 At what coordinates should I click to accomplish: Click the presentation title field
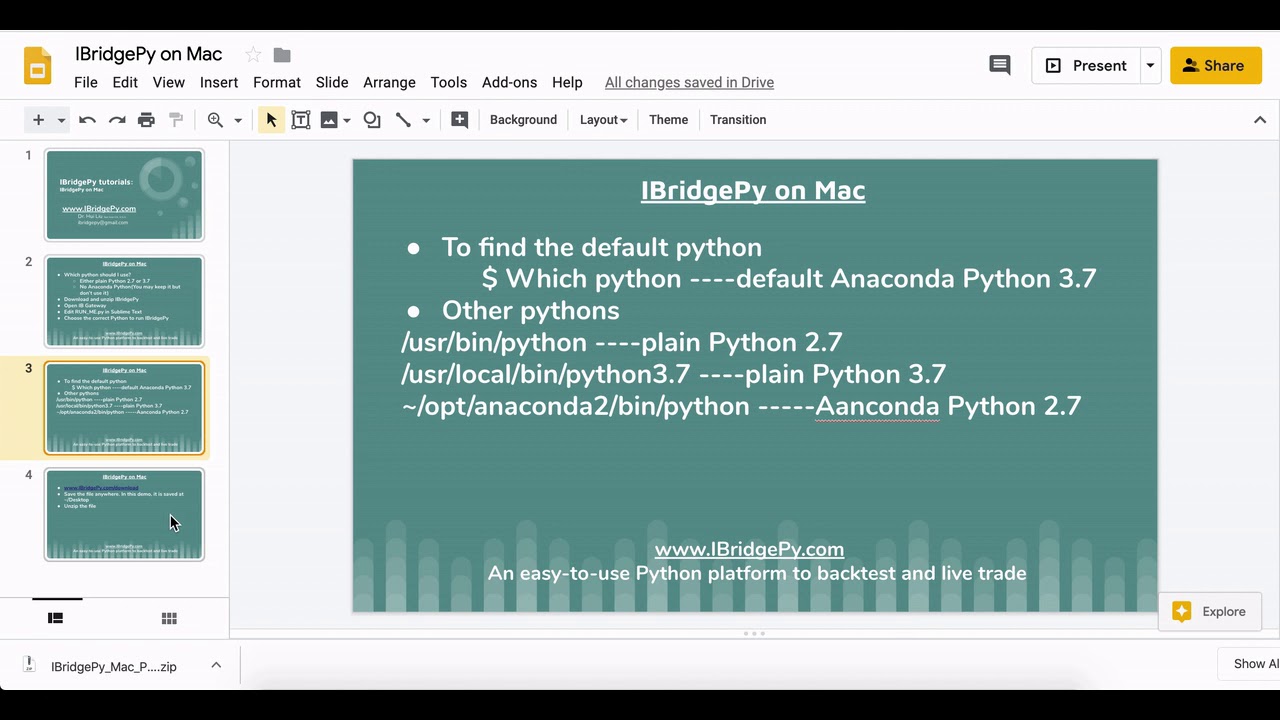tap(149, 54)
